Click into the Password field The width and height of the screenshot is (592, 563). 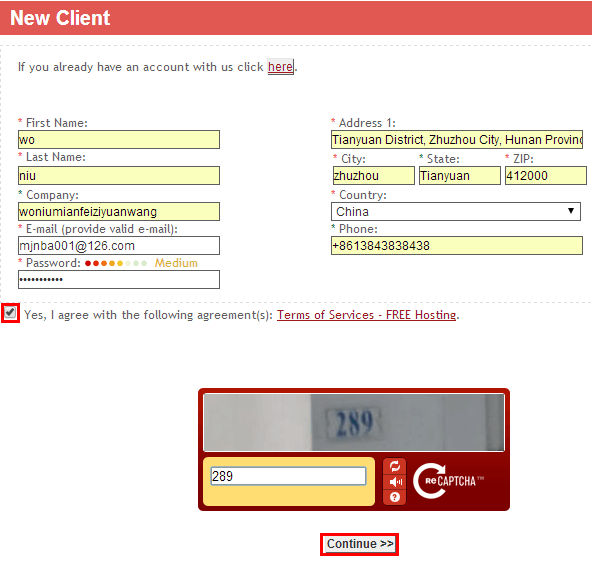pos(119,279)
